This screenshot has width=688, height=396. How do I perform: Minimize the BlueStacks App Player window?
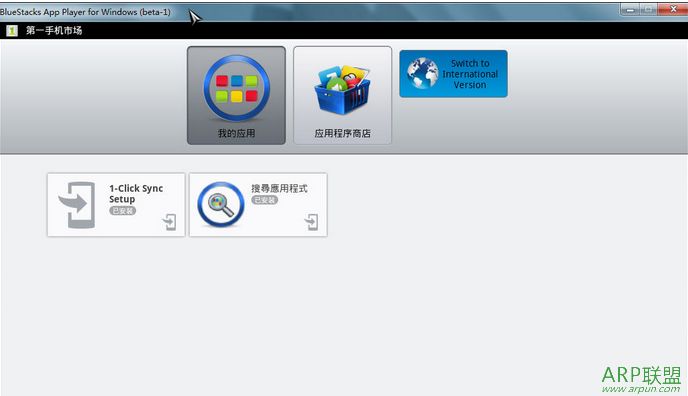click(x=630, y=10)
